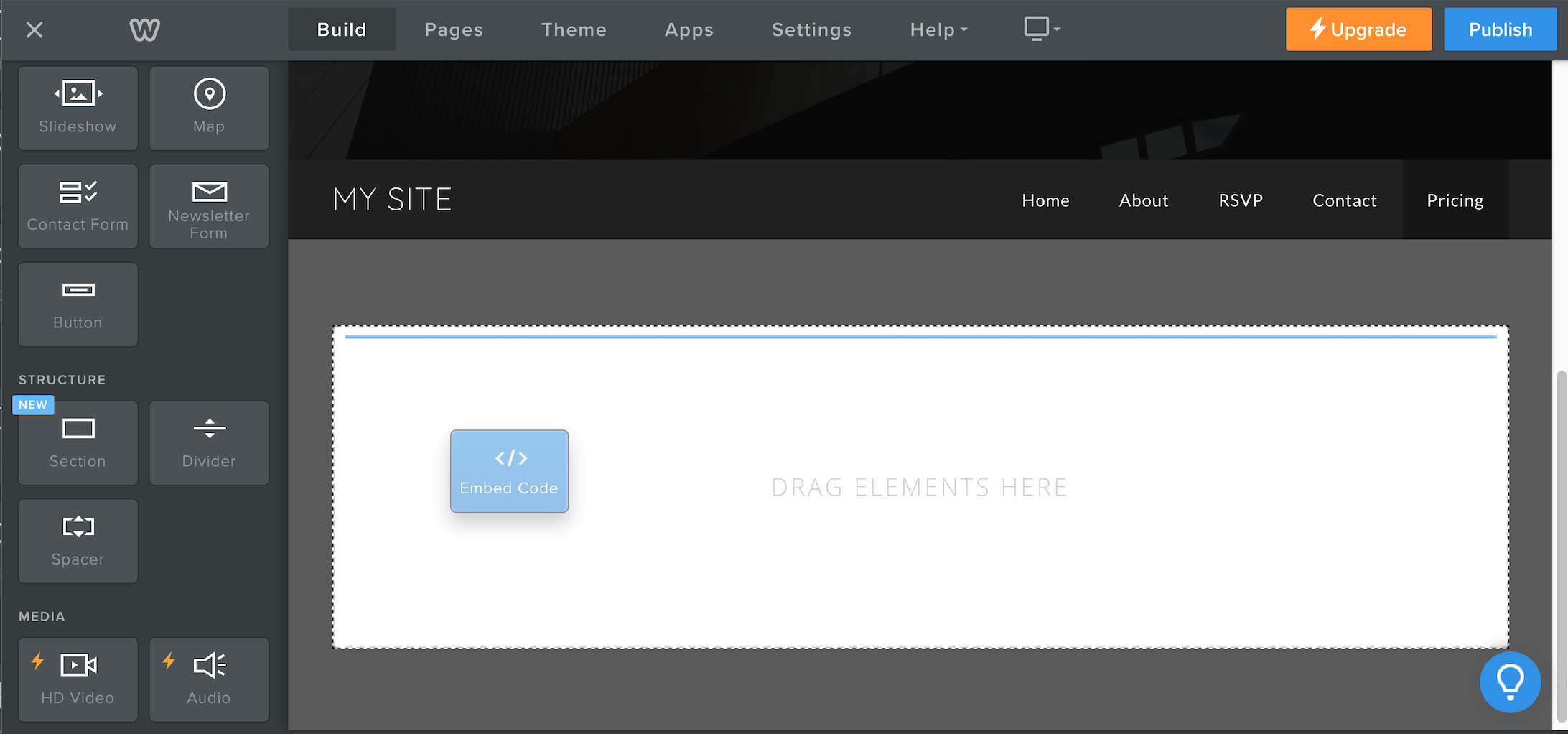Select the Newsletter Form element
Image resolution: width=1568 pixels, height=734 pixels.
tap(209, 206)
